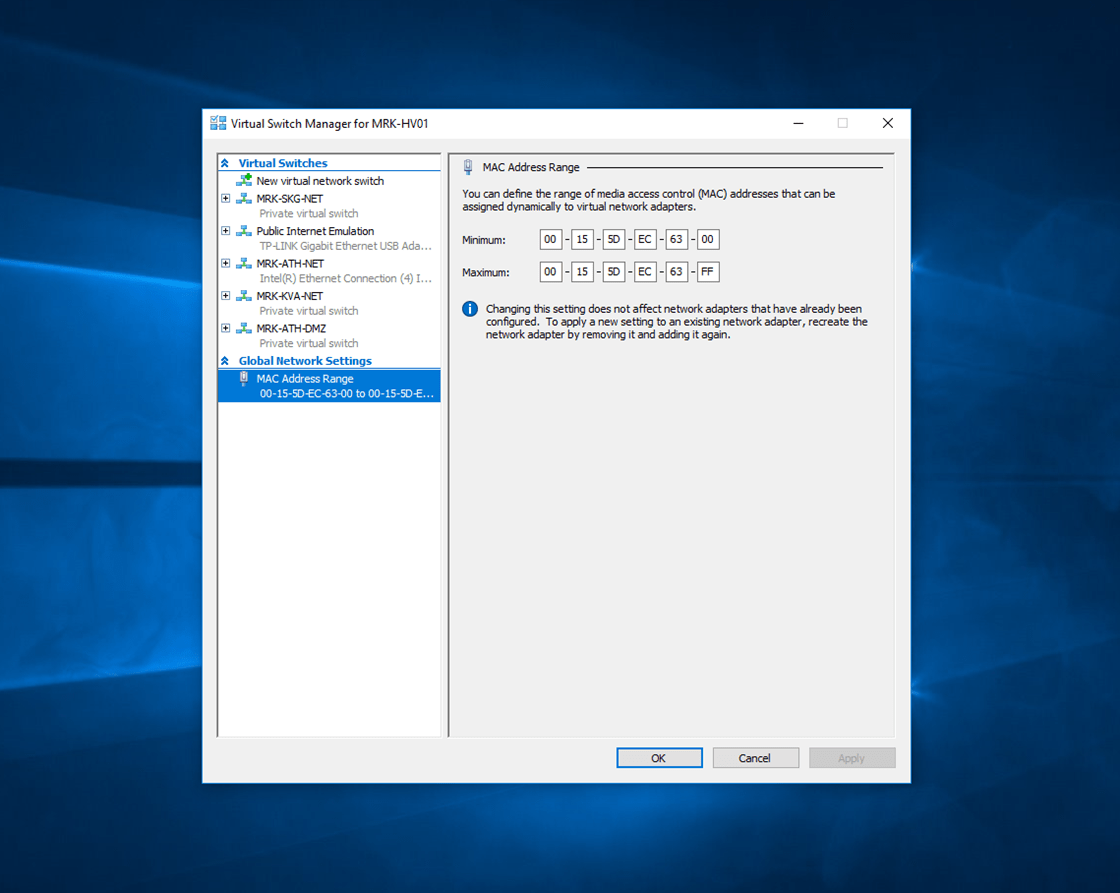Click the Virtual Switch Manager title bar icon
The image size is (1120, 893).
coord(217,122)
